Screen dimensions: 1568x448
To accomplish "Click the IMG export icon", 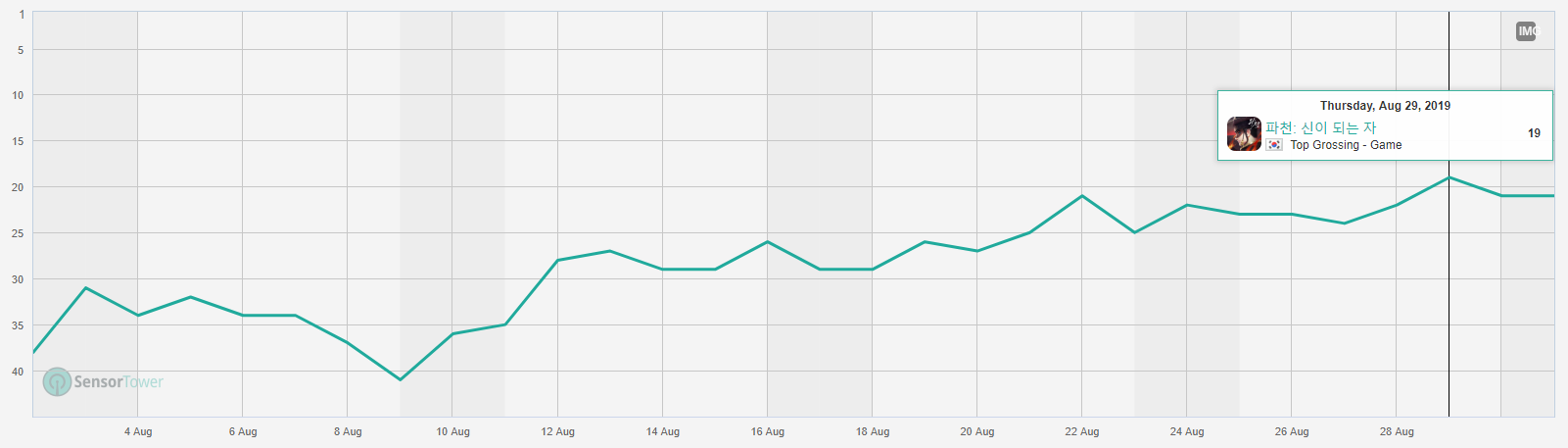I will click(x=1527, y=31).
